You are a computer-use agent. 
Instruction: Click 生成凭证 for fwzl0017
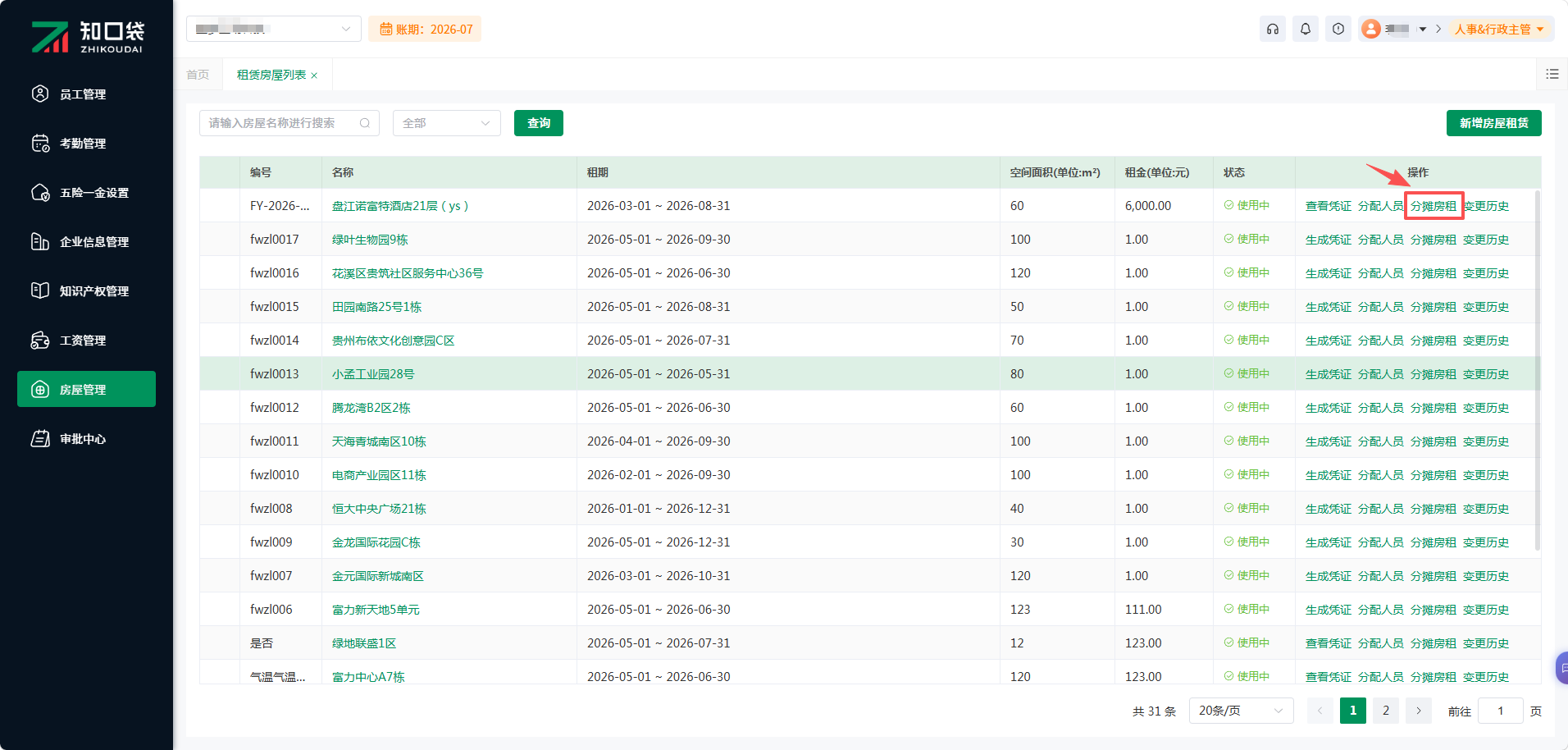point(1329,240)
